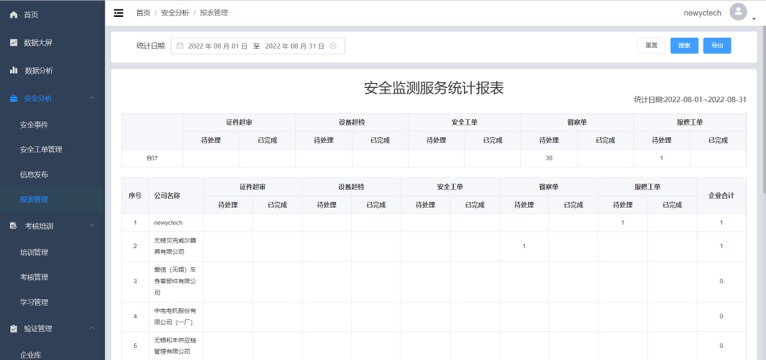766x360 pixels.
Task: Click the 首页 home icon in sidebar
Action: coord(14,15)
